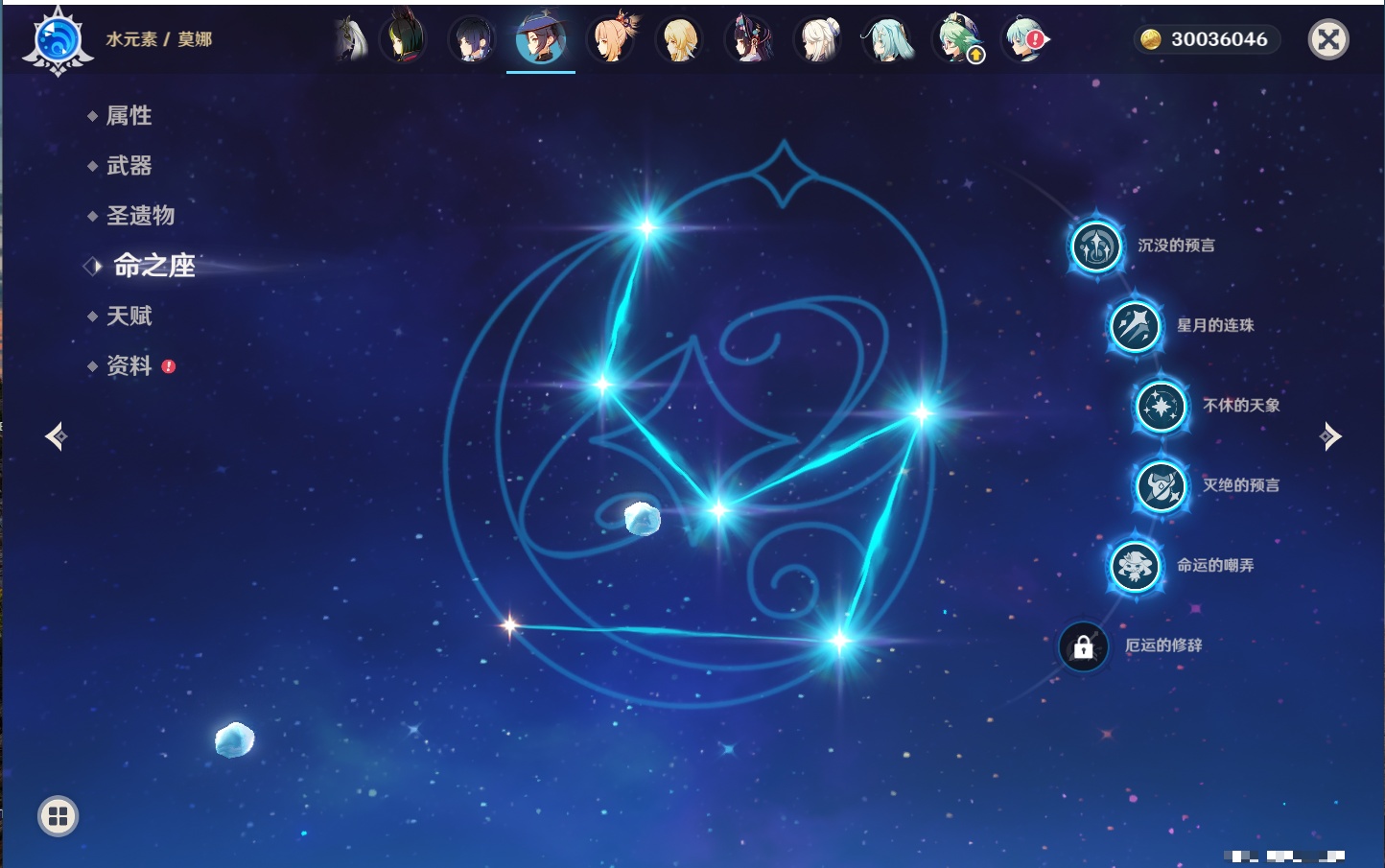Open the grid menu button at bottom left

(58, 816)
